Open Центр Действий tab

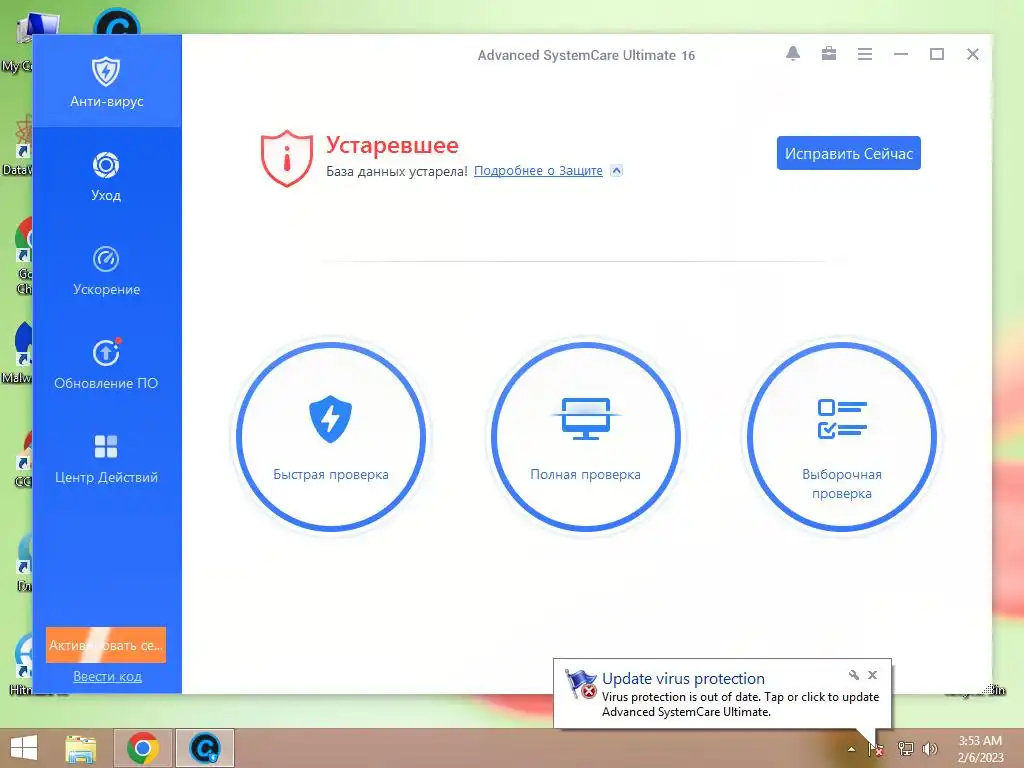[106, 458]
